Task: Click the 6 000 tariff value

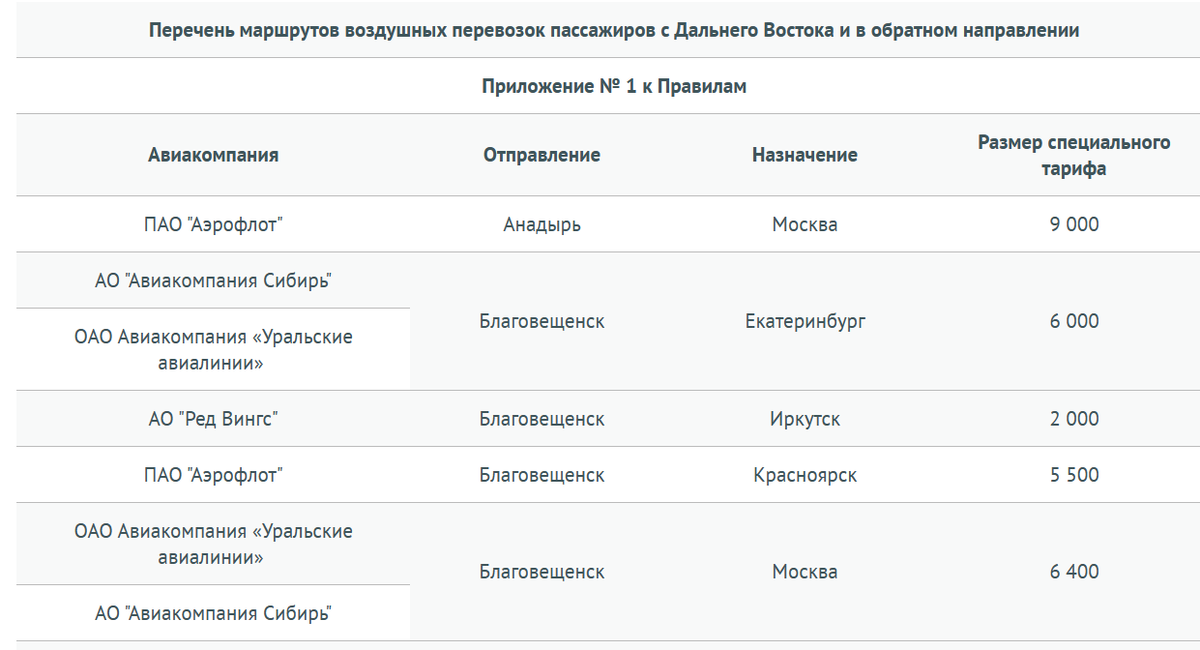Action: click(1074, 322)
